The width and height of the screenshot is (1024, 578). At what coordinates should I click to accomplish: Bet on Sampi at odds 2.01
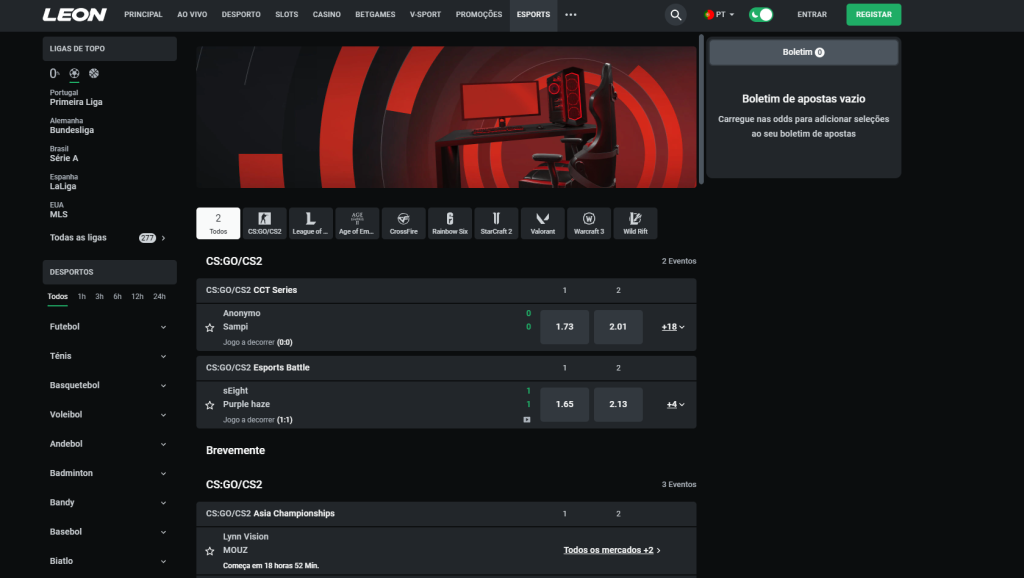[618, 327]
